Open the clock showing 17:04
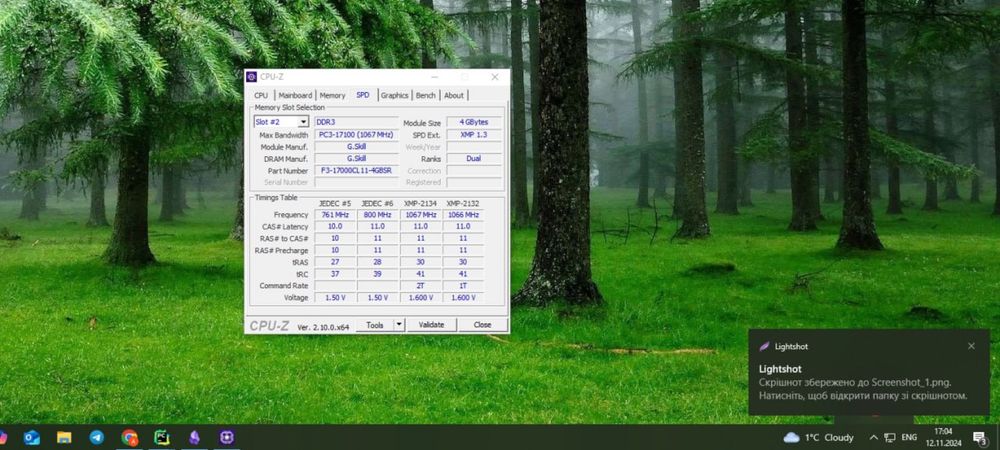This screenshot has height=450, width=1000. click(943, 437)
